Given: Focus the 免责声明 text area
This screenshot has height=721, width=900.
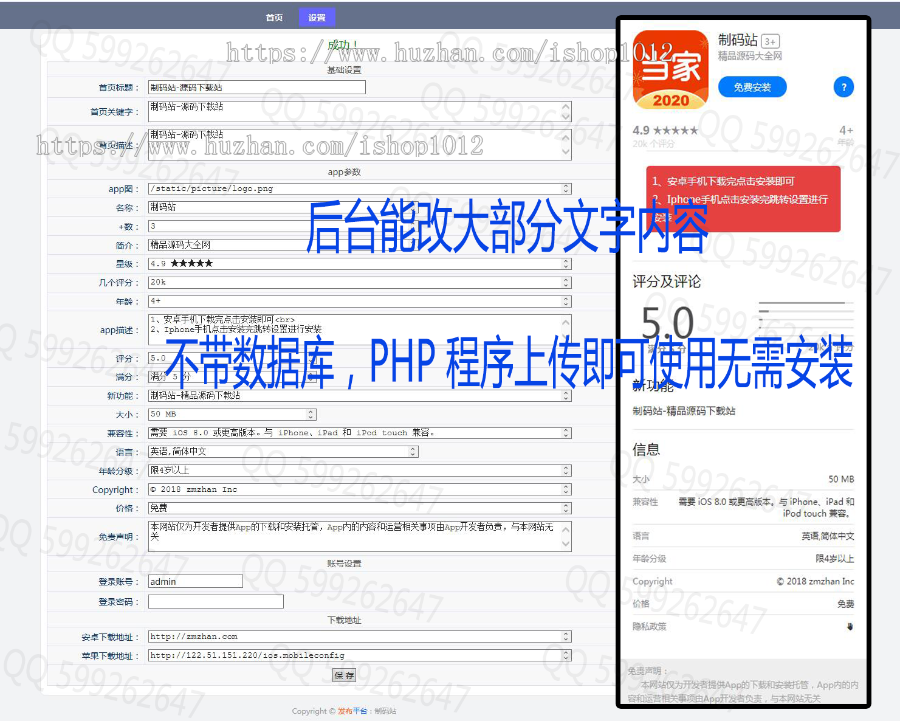Looking at the screenshot, I should click(360, 536).
